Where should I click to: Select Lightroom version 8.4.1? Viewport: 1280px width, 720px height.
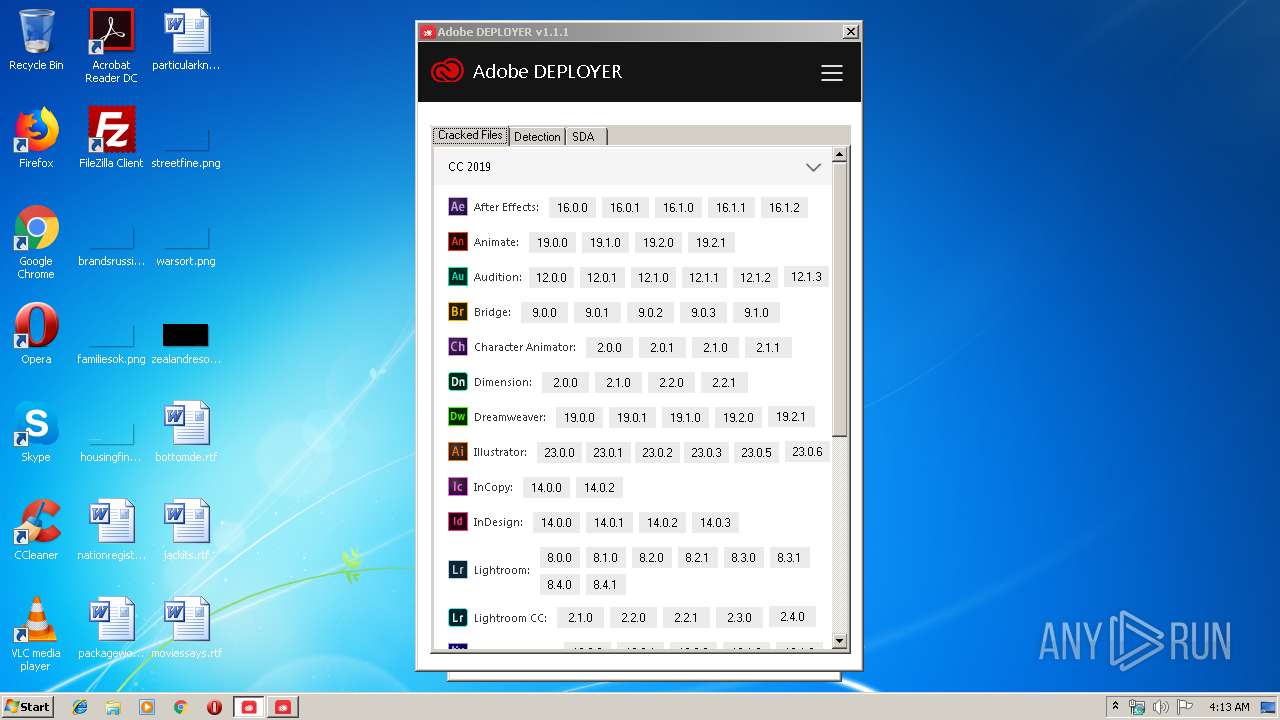[x=605, y=584]
